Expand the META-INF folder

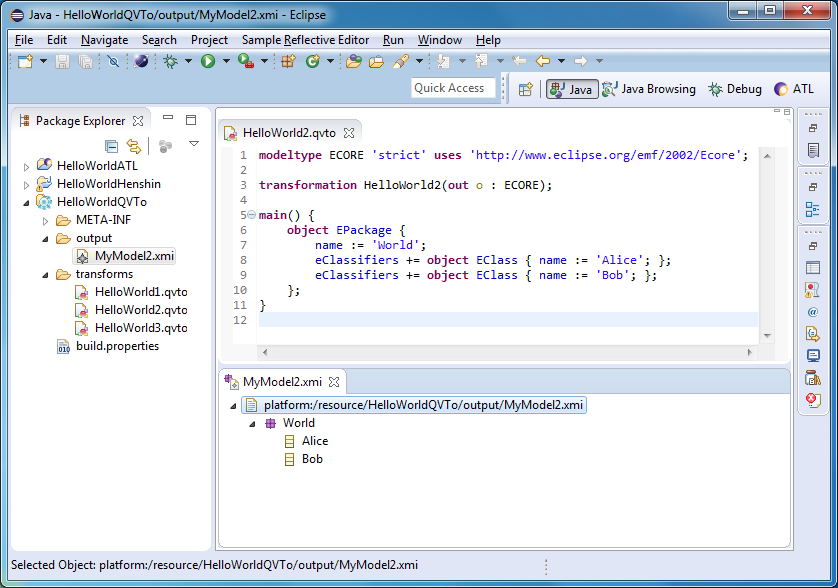[x=45, y=221]
